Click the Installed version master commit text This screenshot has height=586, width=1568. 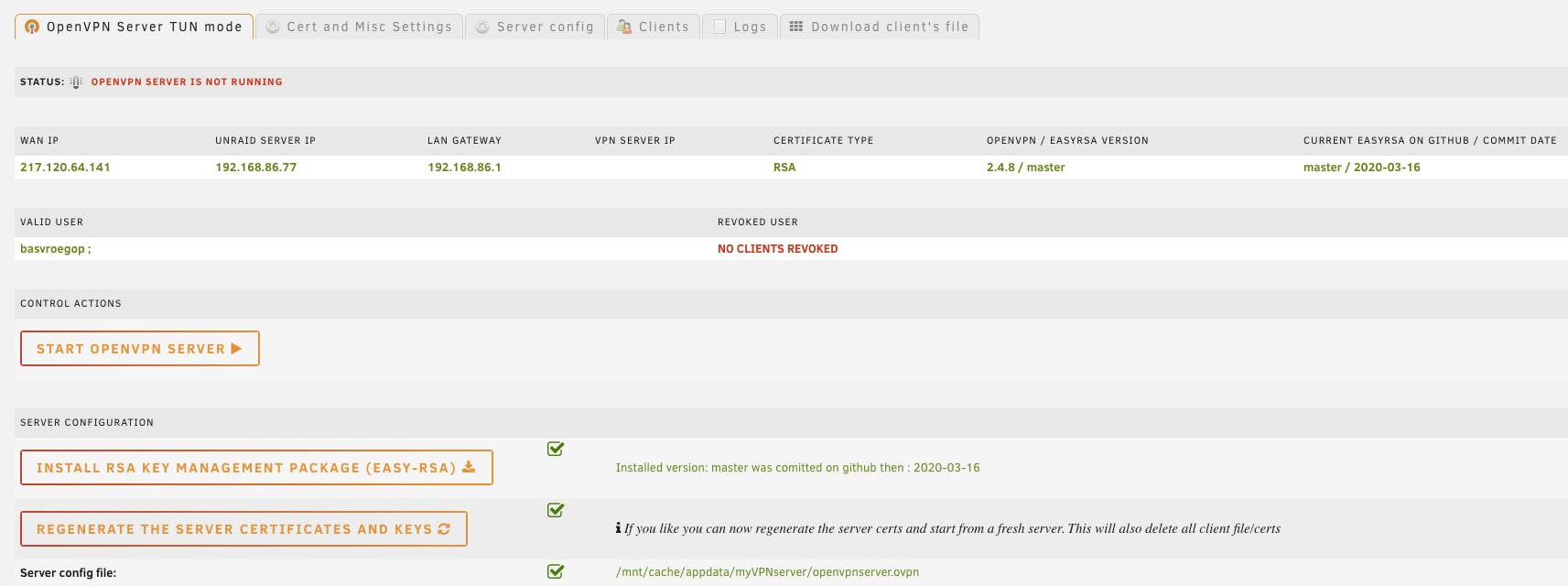click(x=797, y=467)
